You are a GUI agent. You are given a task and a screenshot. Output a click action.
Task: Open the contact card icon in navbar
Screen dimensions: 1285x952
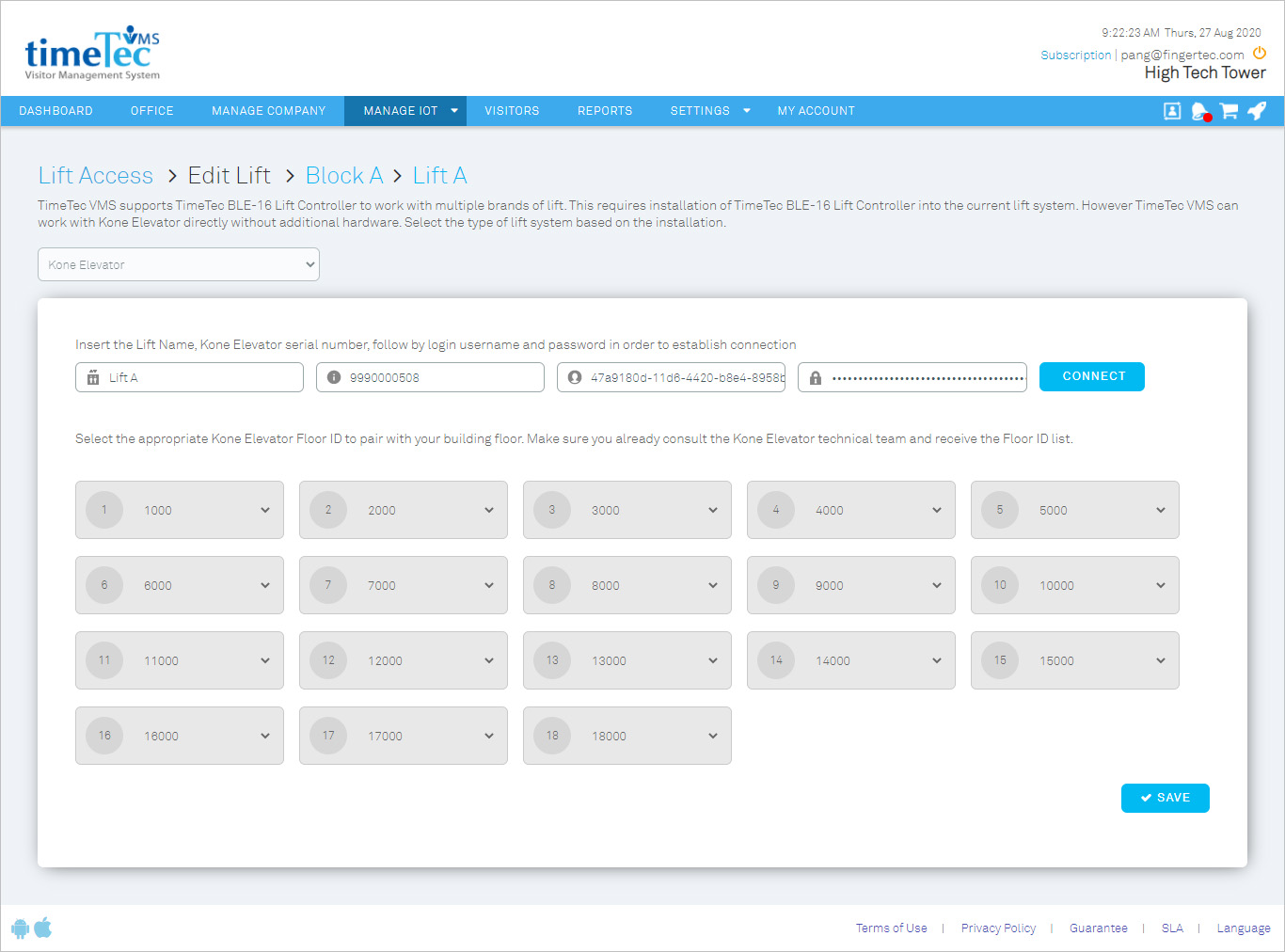pyautogui.click(x=1172, y=111)
